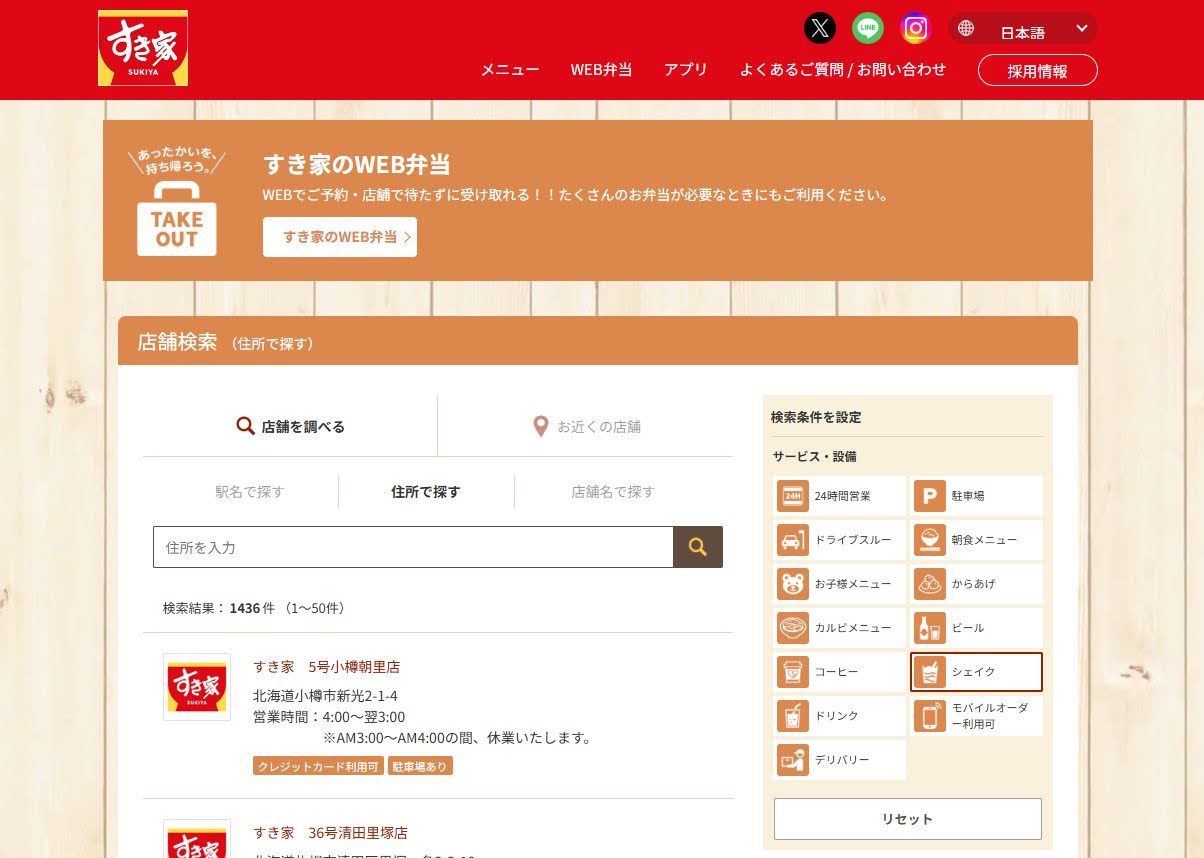Enable the 駐車場 parking filter
Screen dimensions: 1204x858
pyautogui.click(x=977, y=496)
